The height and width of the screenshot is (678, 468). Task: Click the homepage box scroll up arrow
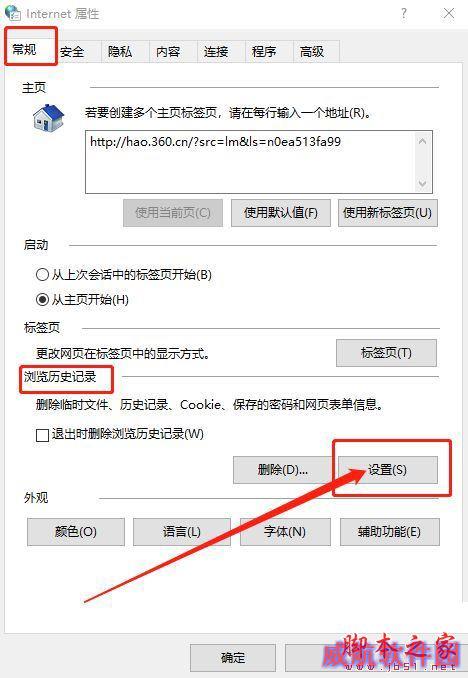click(423, 141)
